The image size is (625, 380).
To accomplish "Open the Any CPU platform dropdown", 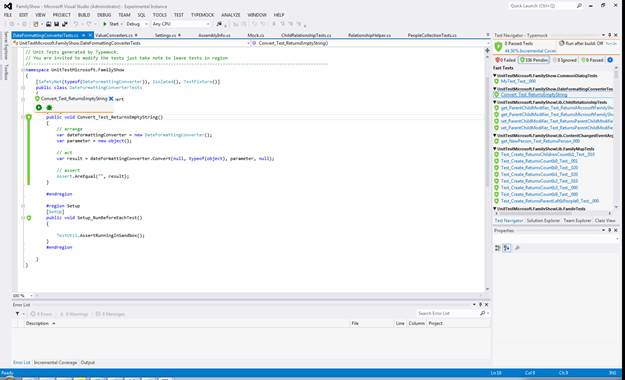I will click(181, 24).
